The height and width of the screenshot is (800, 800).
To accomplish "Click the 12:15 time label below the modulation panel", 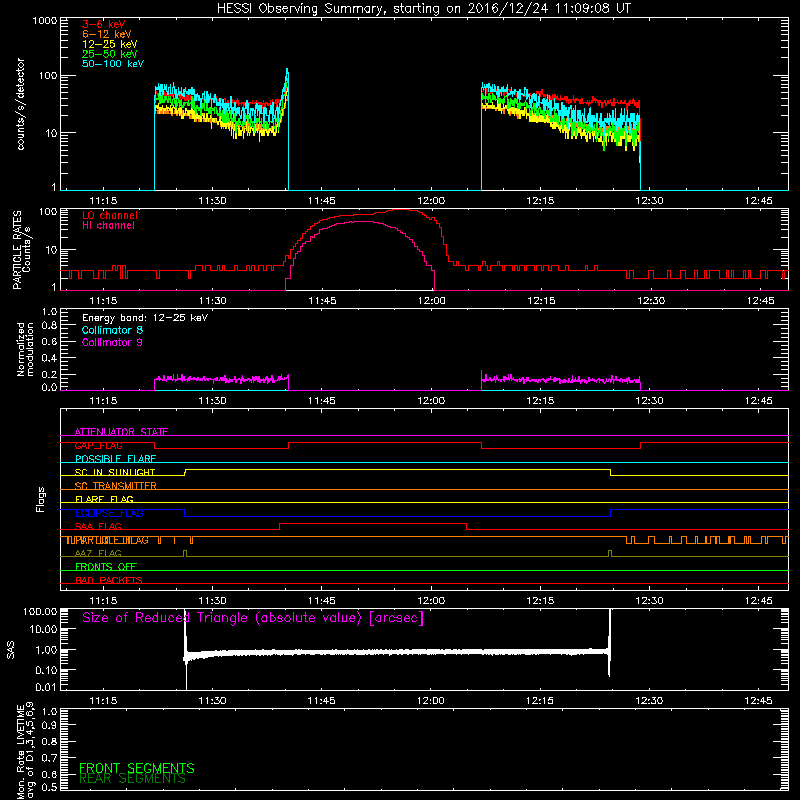I will [x=540, y=401].
